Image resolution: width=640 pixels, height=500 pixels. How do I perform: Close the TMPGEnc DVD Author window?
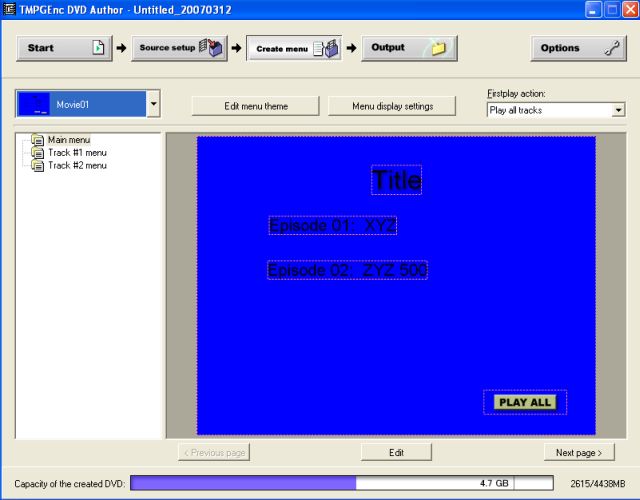pyautogui.click(x=630, y=9)
